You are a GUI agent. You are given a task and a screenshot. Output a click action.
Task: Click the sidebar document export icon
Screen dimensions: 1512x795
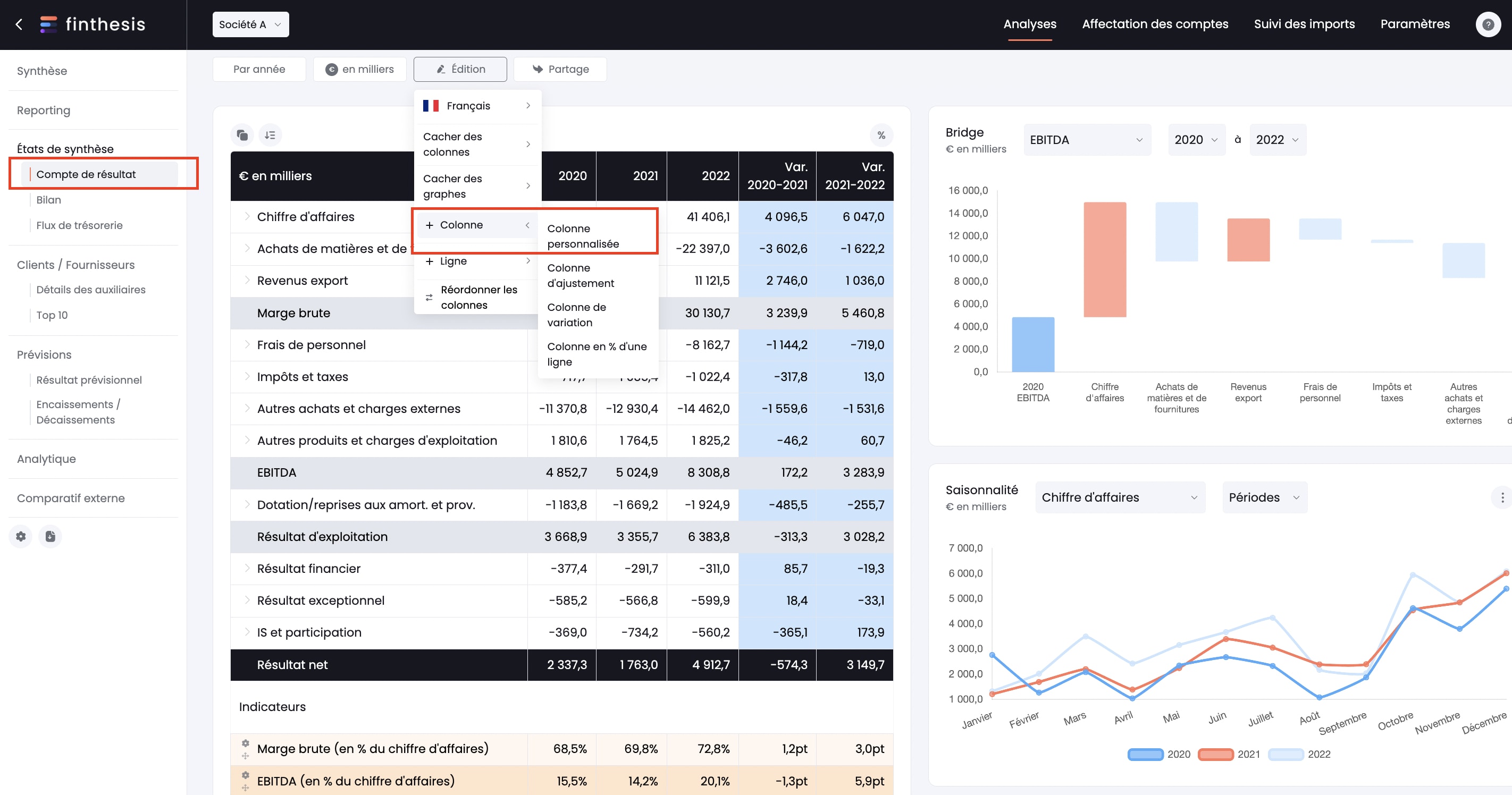(51, 536)
